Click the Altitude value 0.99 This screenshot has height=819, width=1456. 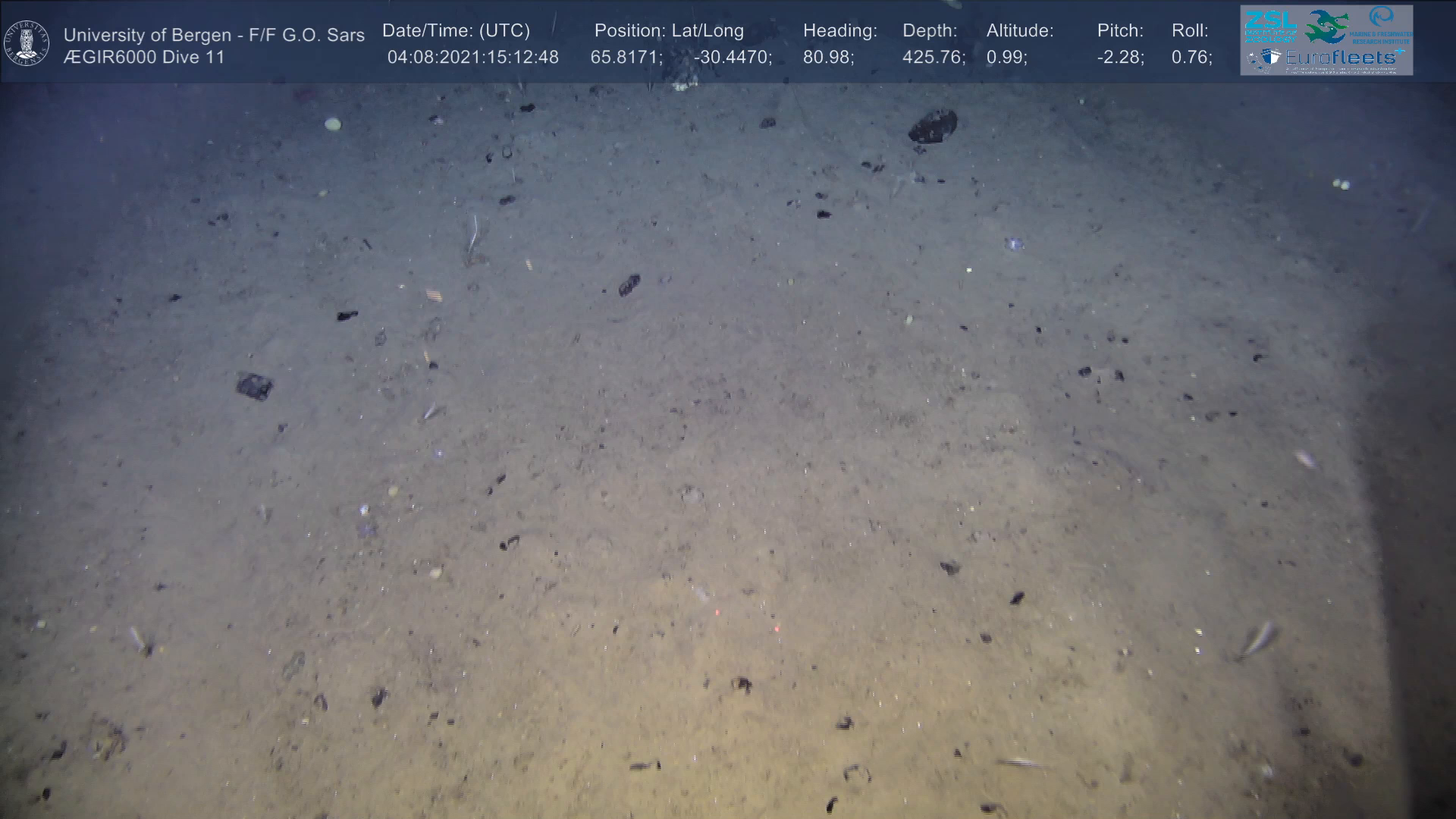[1006, 58]
